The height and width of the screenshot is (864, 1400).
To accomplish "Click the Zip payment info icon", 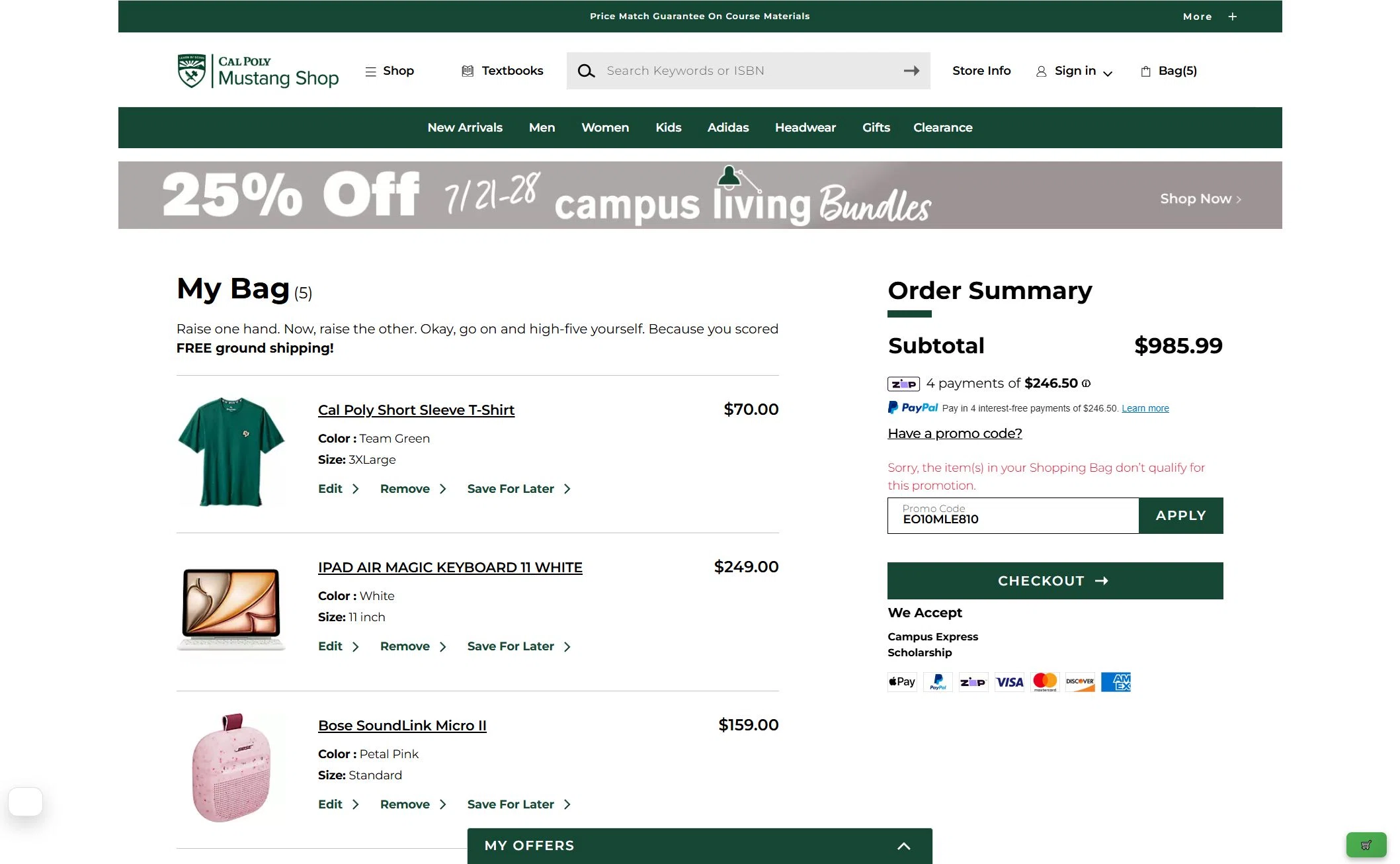I will coord(1086,383).
